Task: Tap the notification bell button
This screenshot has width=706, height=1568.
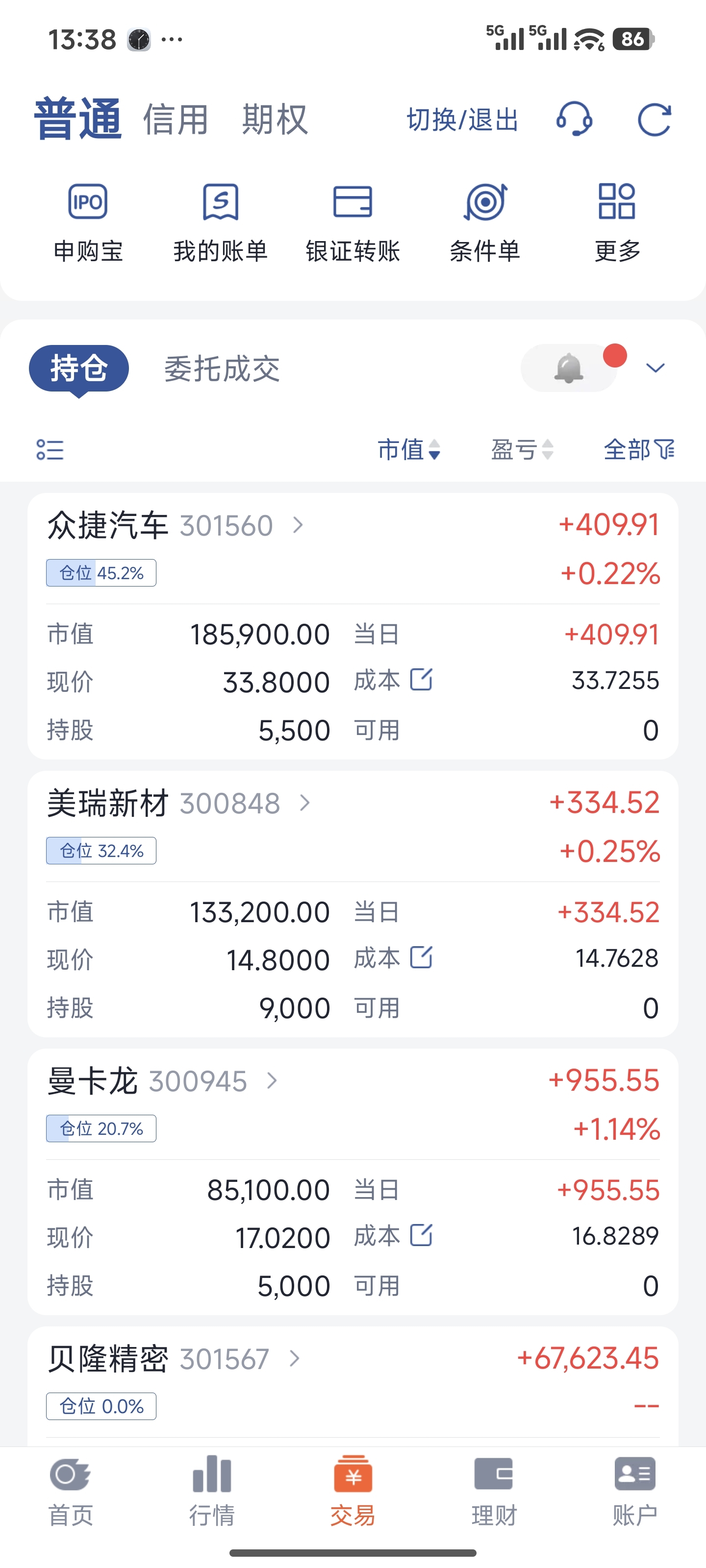Action: (x=568, y=368)
